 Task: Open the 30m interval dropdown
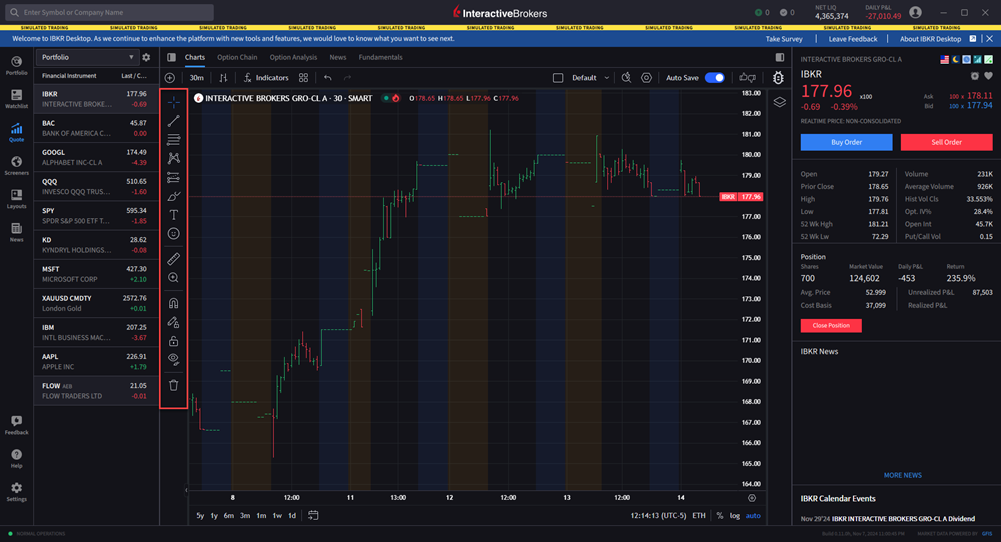pos(197,78)
